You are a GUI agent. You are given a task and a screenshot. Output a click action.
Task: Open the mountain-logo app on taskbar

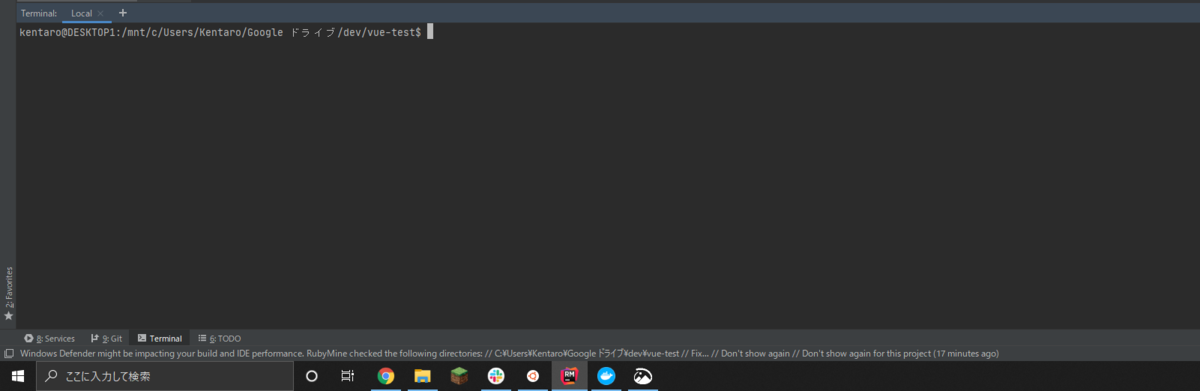click(642, 376)
